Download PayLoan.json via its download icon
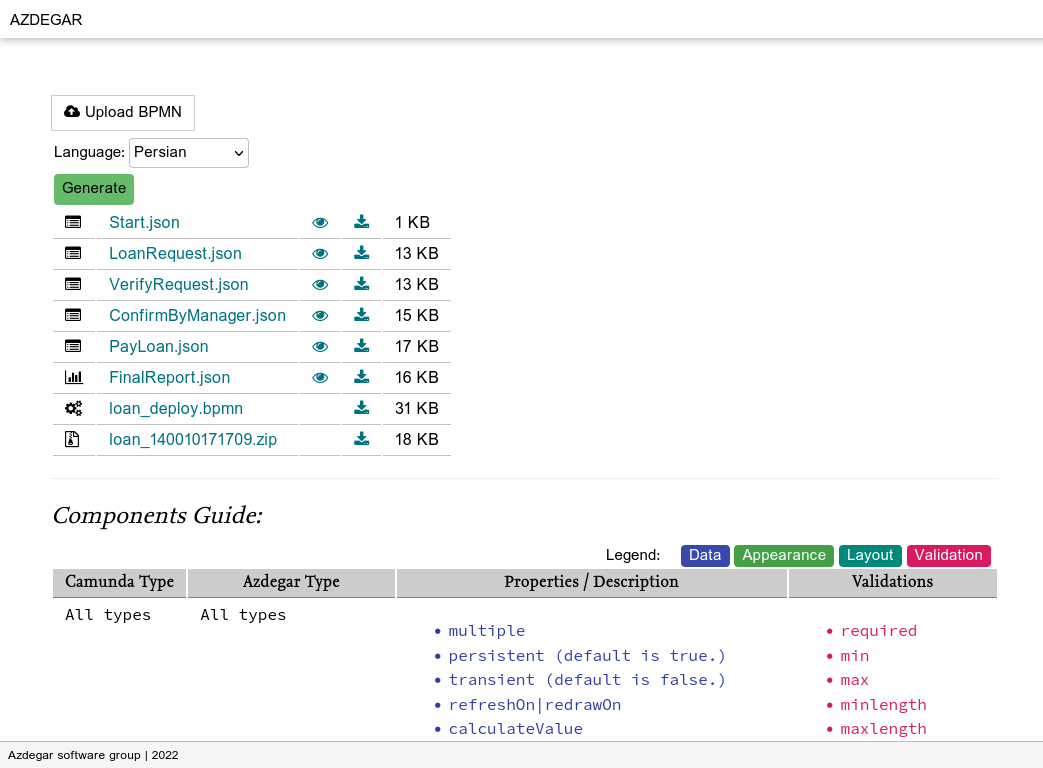 [x=361, y=346]
